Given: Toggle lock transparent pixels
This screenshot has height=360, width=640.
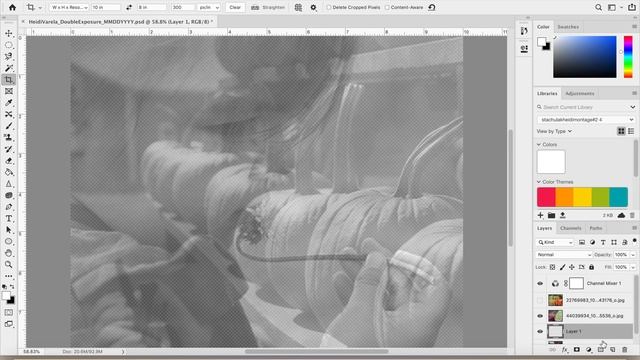Looking at the screenshot, I should [552, 267].
